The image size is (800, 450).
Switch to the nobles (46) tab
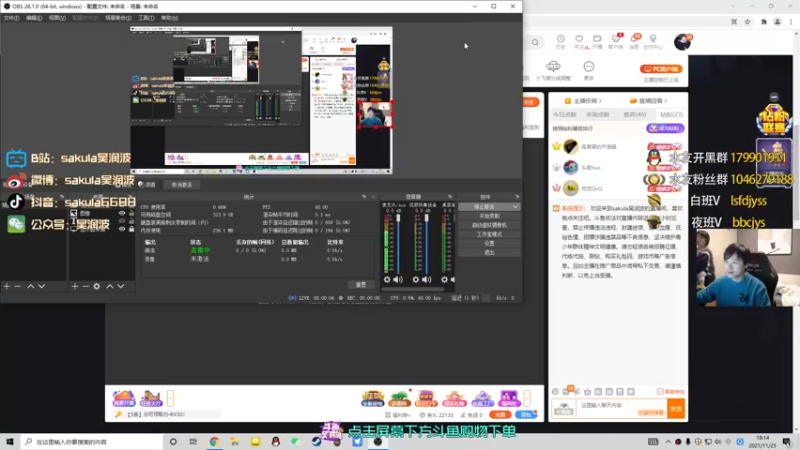[635, 115]
